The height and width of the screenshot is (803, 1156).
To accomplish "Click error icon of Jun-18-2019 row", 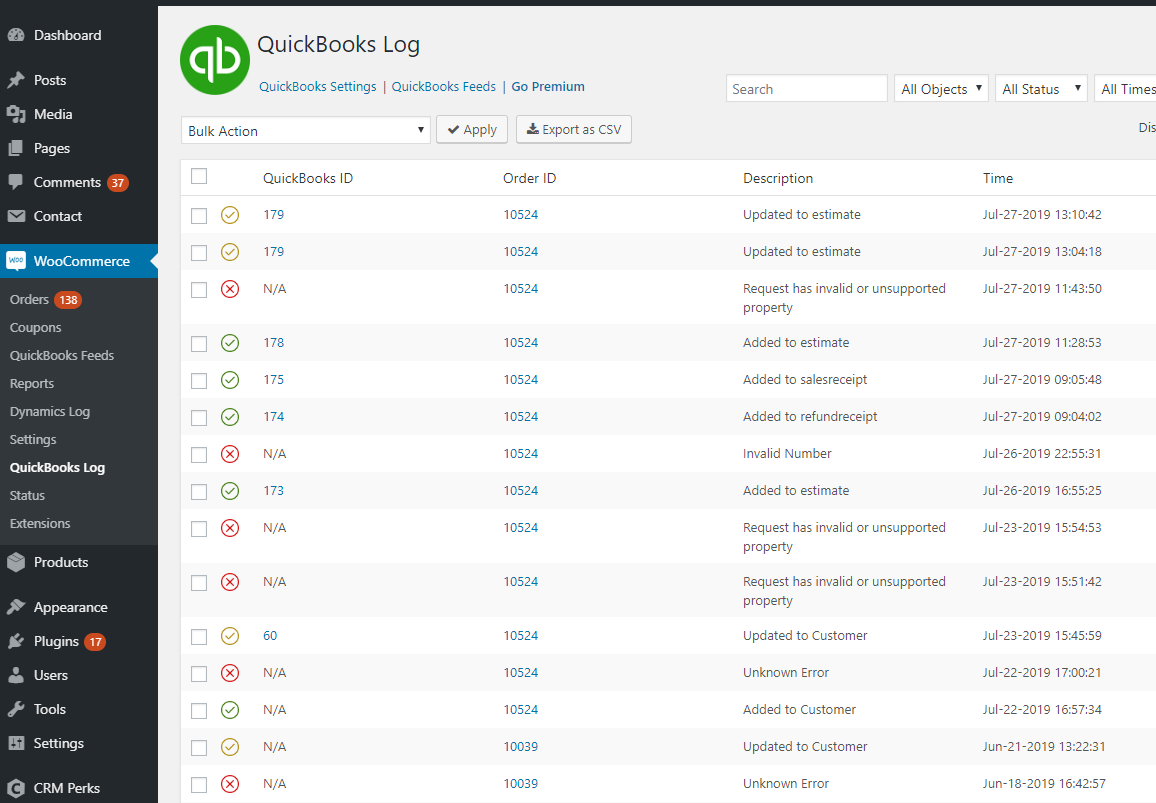I will tap(230, 784).
